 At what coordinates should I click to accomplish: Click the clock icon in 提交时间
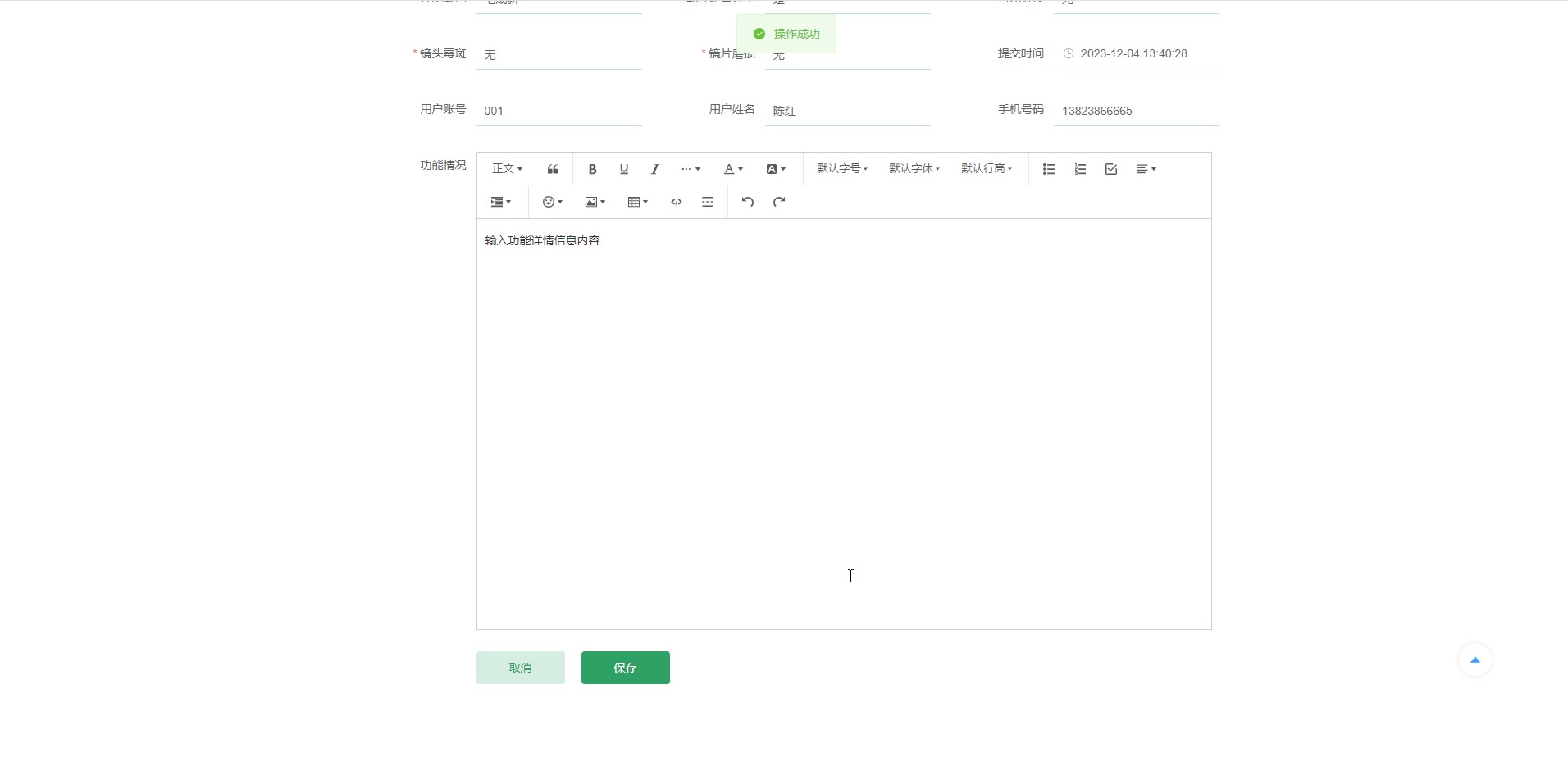point(1069,53)
